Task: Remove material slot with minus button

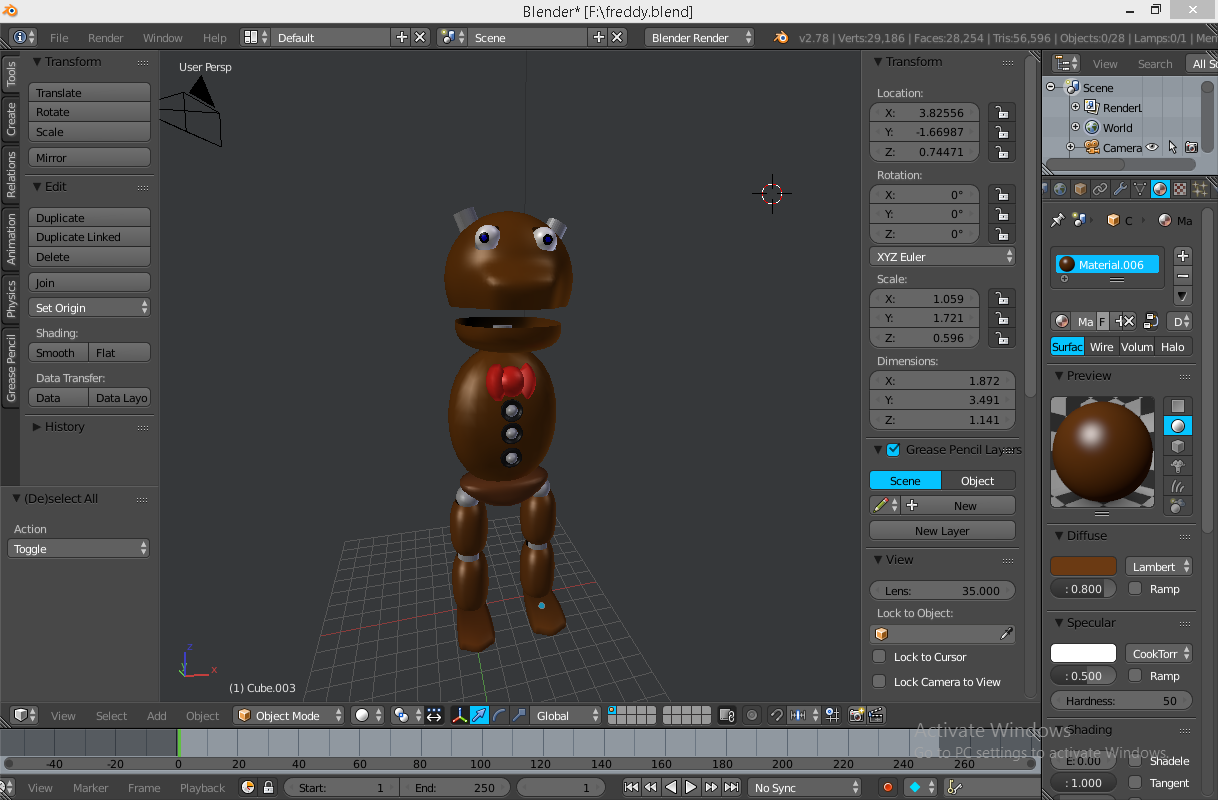Action: point(1183,276)
